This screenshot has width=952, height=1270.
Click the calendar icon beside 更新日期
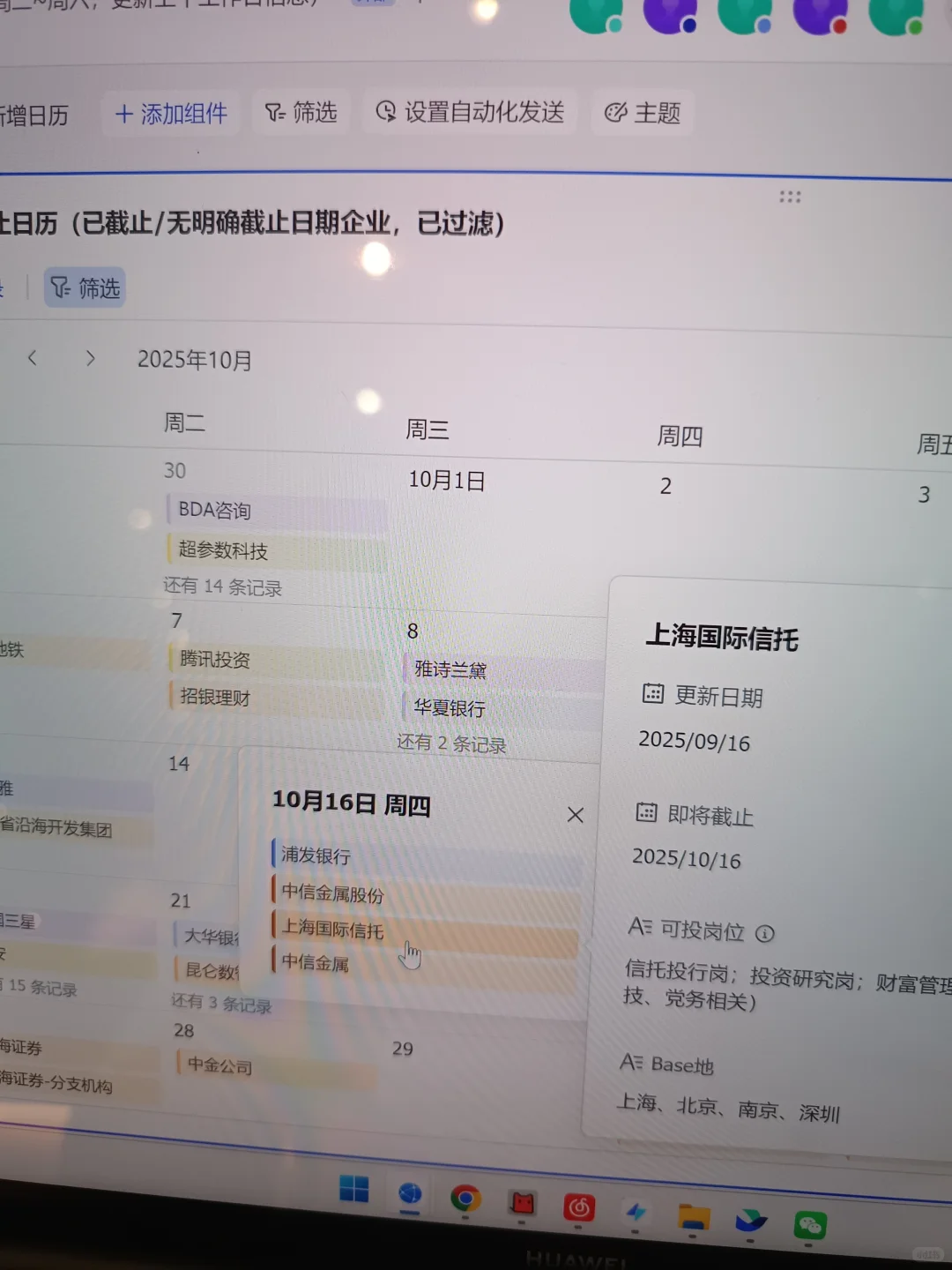pos(653,694)
